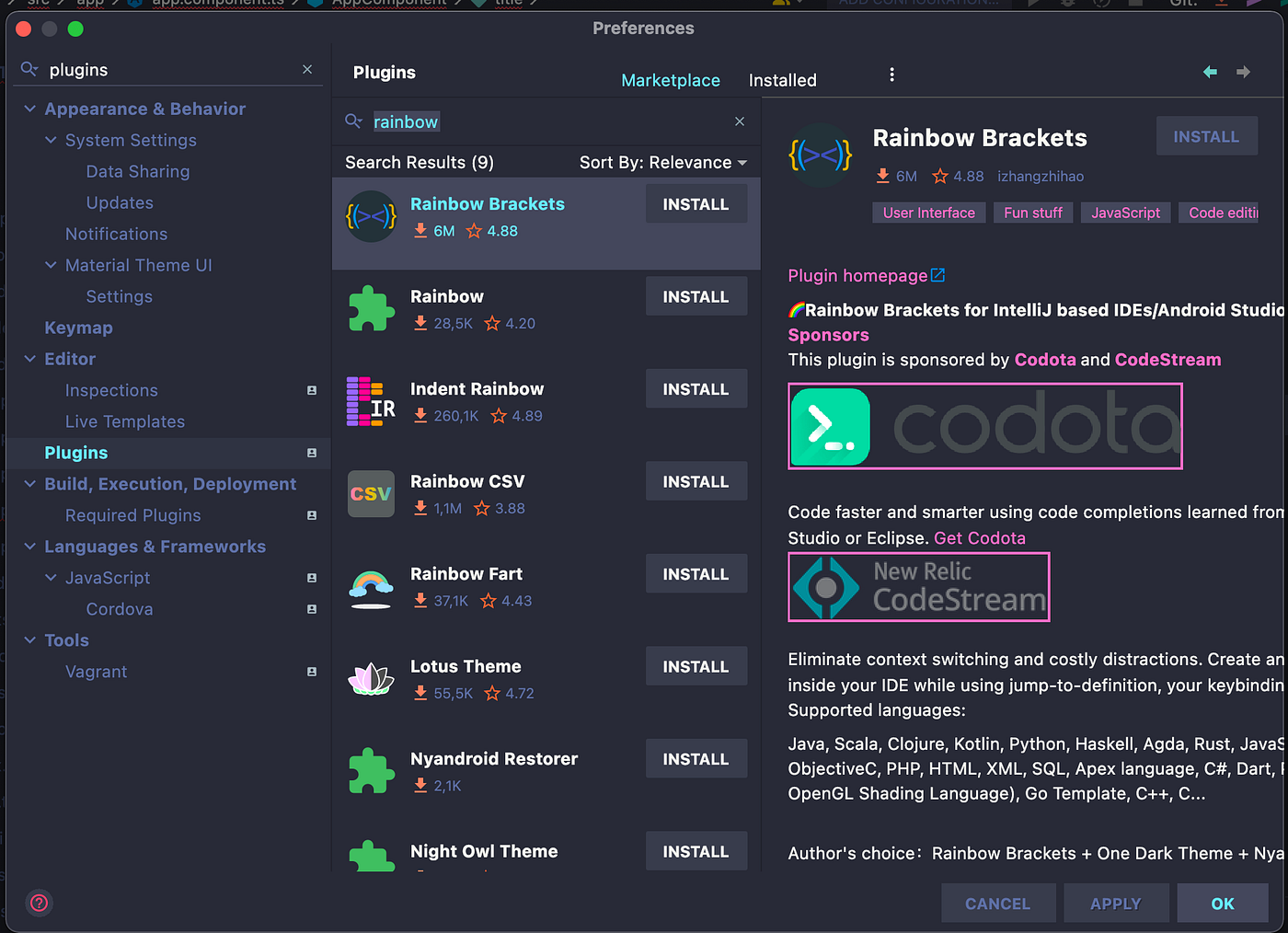The image size is (1288, 933).
Task: Click the plugin search magnifier icon
Action: click(x=353, y=121)
